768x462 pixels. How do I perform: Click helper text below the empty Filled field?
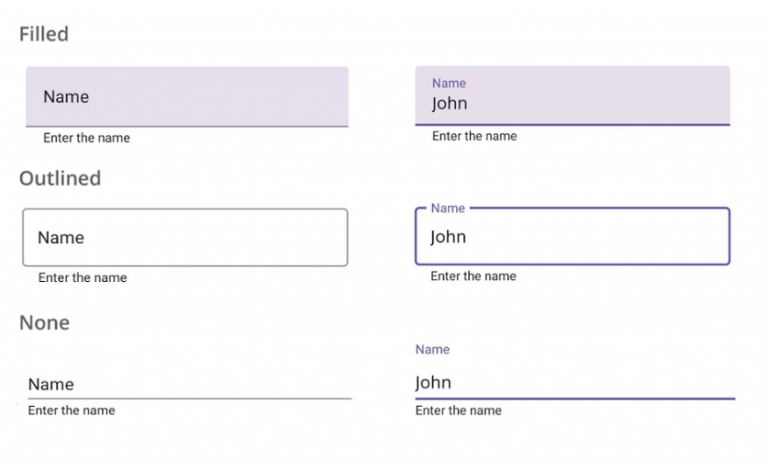pyautogui.click(x=86, y=138)
